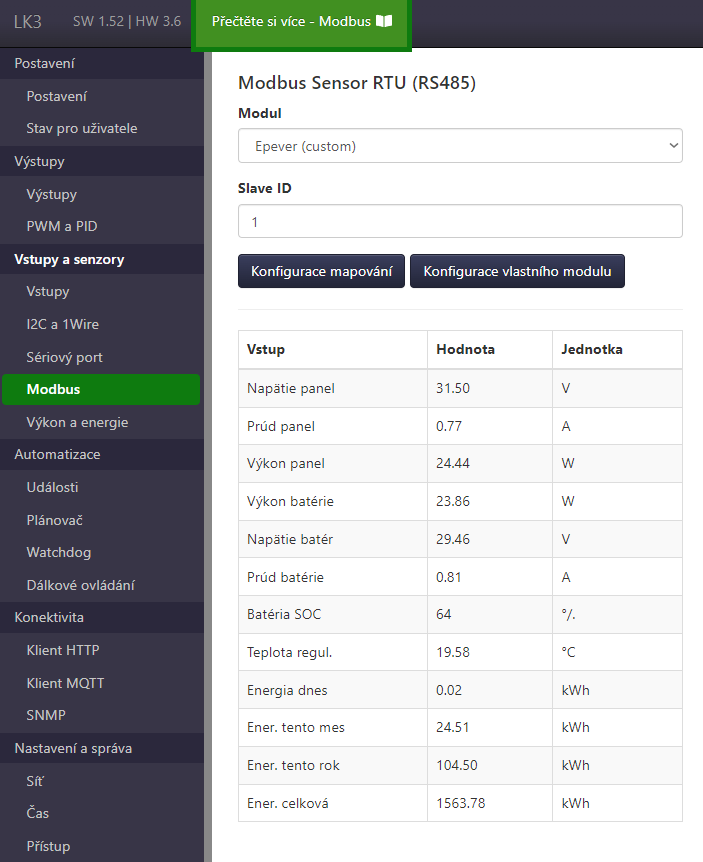This screenshot has width=703, height=862.
Task: Select Postavení in the sidebar
Action: point(56,96)
